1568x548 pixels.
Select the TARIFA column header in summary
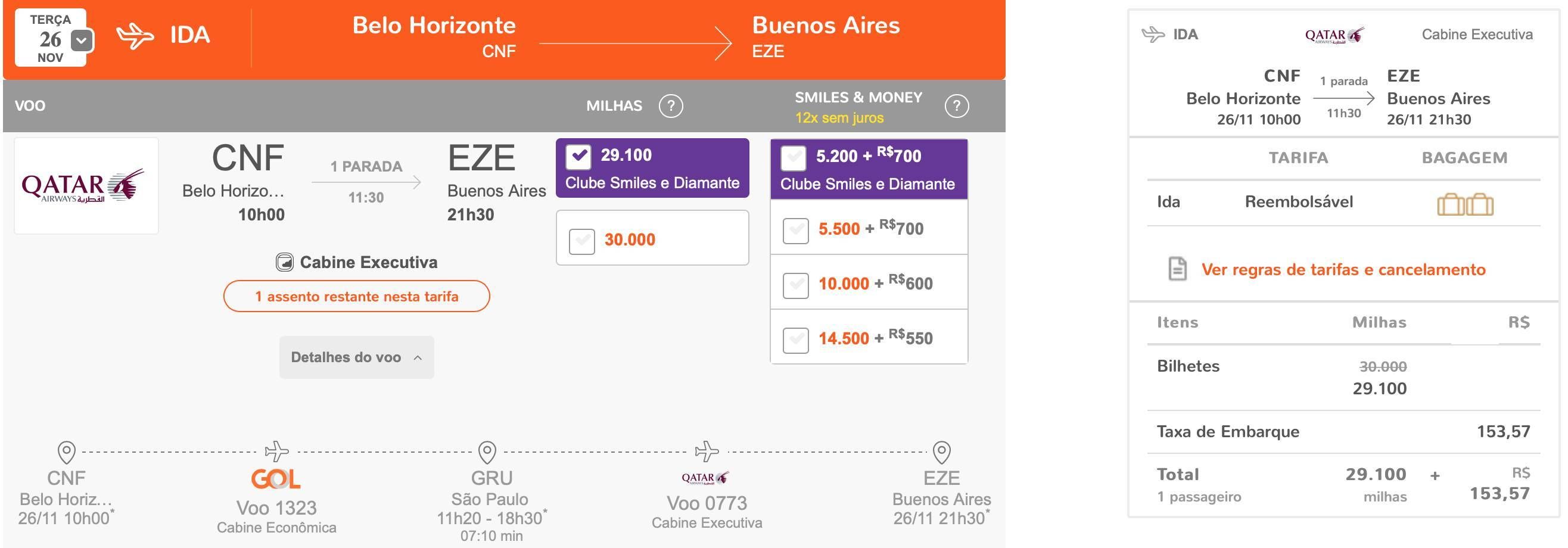point(1298,158)
